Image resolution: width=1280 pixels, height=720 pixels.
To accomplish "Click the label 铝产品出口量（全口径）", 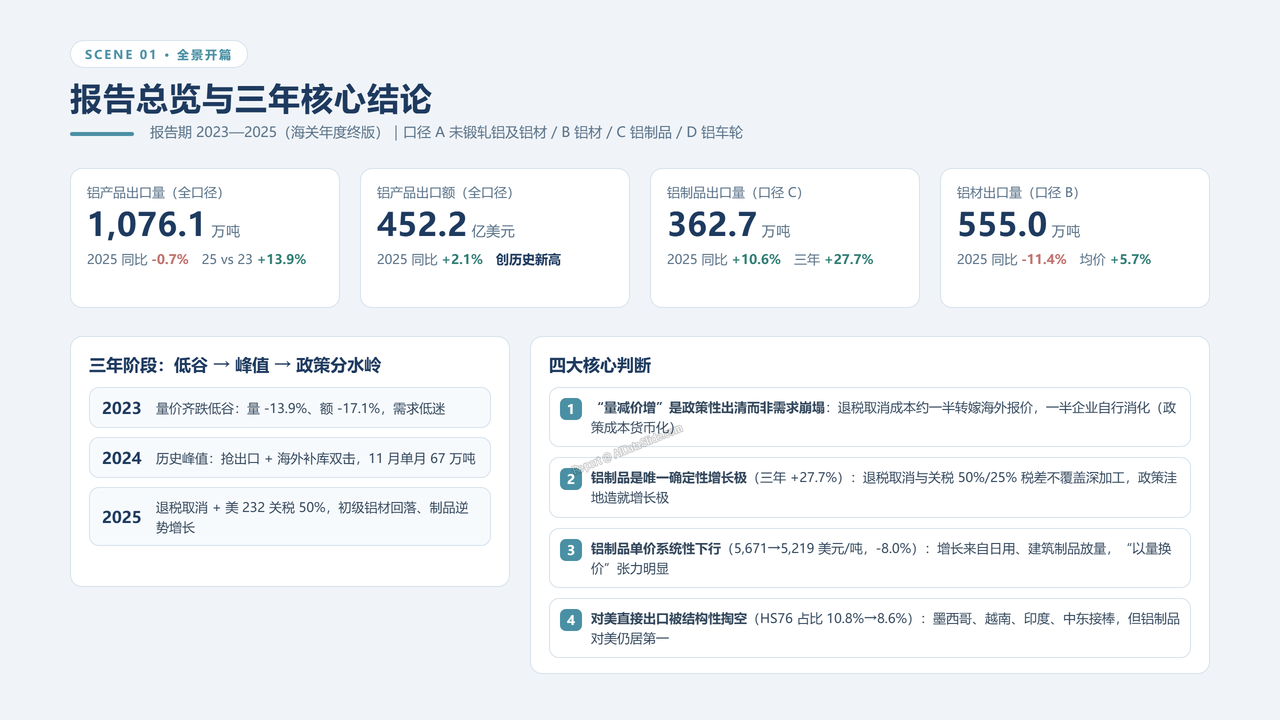I will (x=154, y=193).
